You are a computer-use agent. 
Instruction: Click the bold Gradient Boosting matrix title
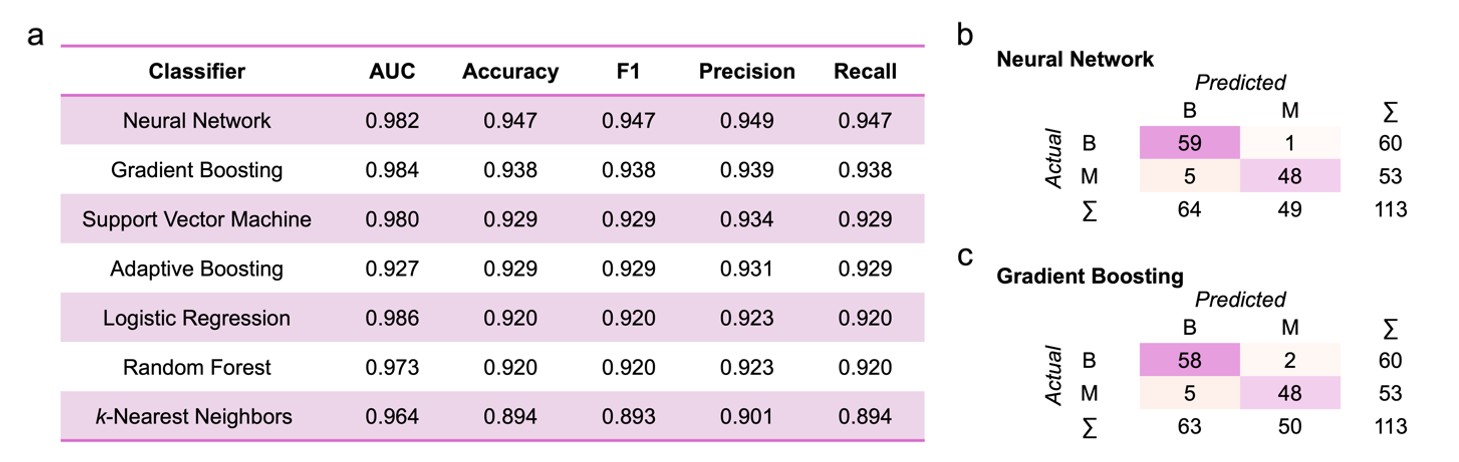tap(1090, 276)
